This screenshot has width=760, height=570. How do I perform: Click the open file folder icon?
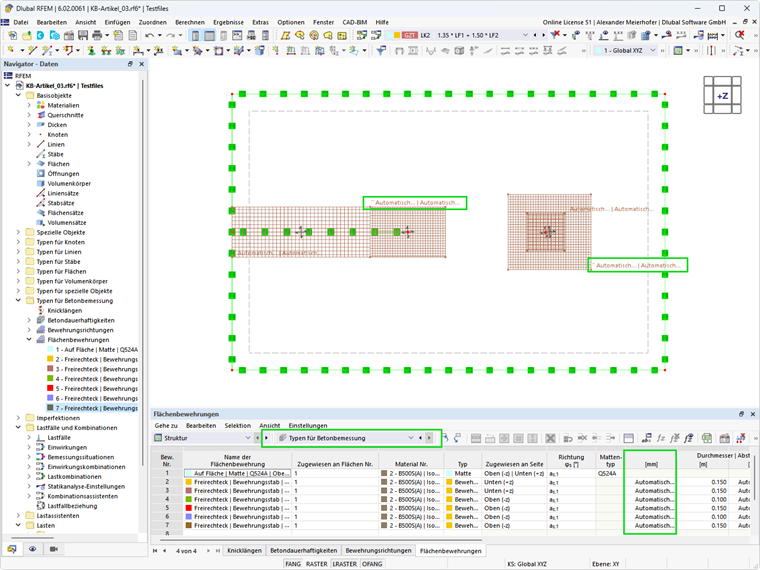click(27, 35)
